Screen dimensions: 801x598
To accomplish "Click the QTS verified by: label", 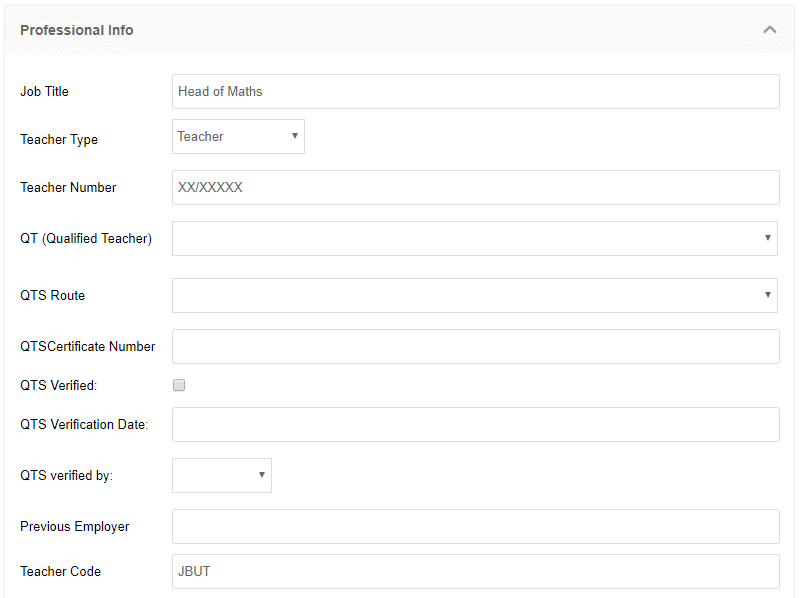I will pos(66,475).
